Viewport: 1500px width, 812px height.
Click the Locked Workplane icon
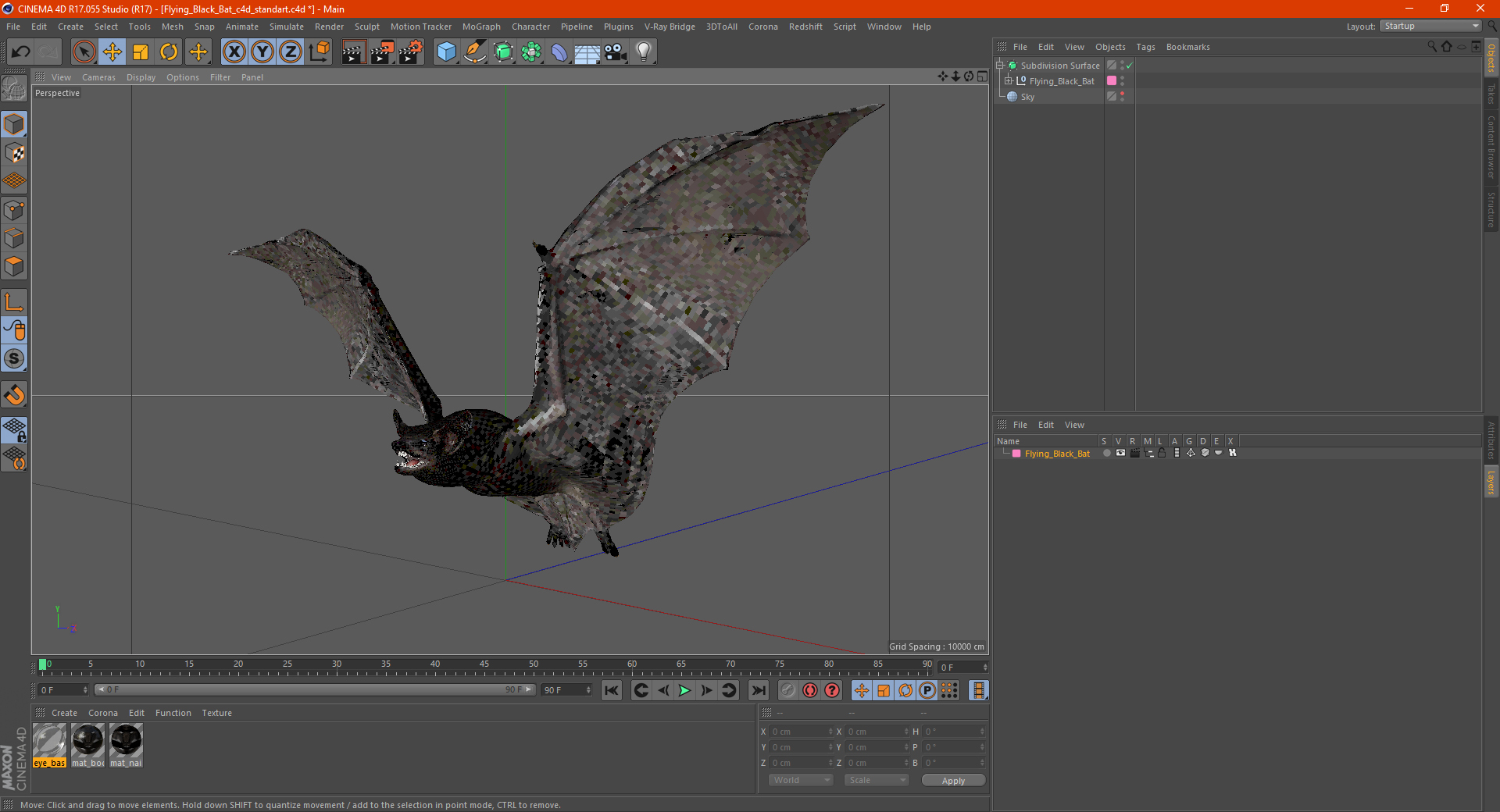14,430
